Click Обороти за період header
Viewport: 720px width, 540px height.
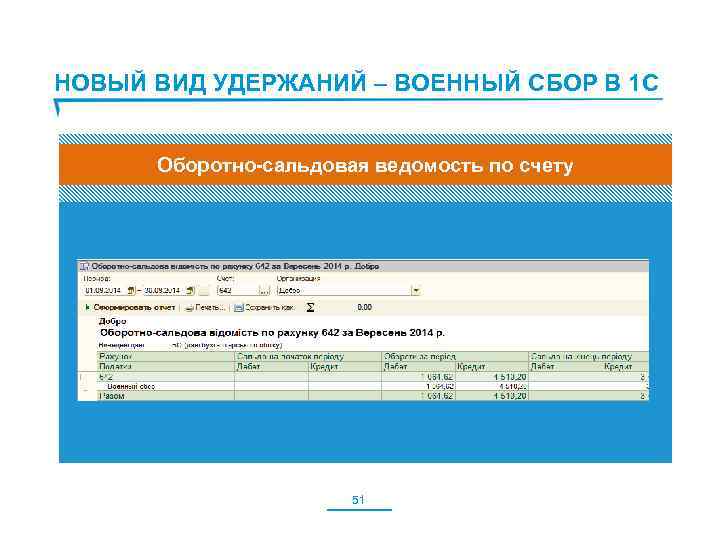455,356
